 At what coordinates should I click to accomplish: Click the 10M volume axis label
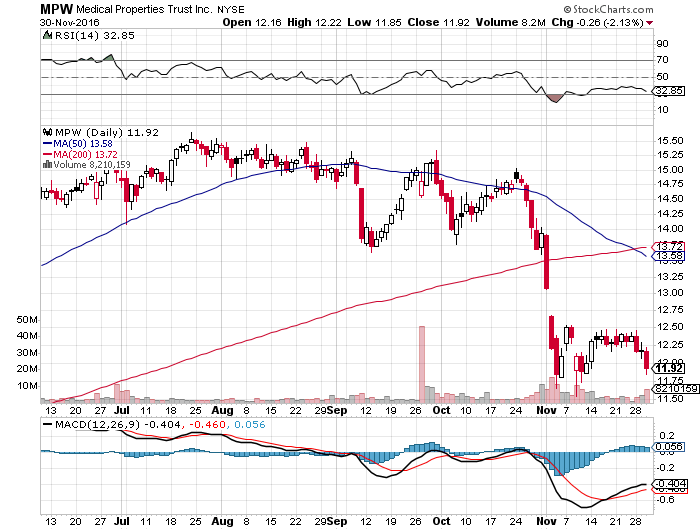(27, 386)
